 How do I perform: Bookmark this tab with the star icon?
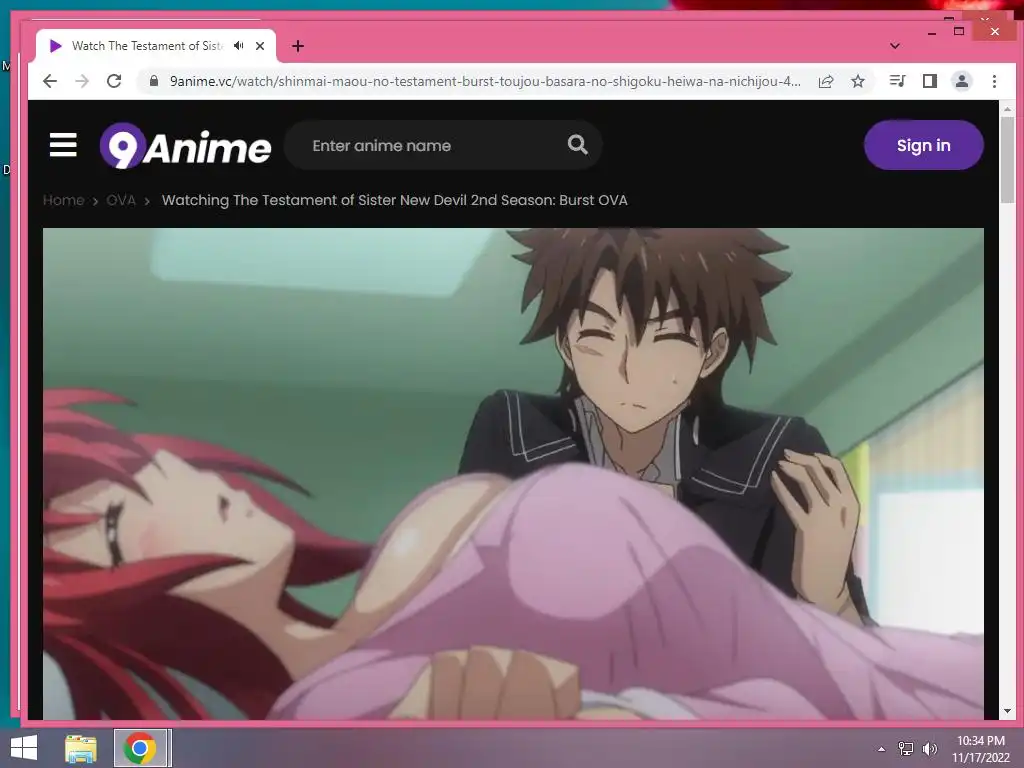coord(858,81)
